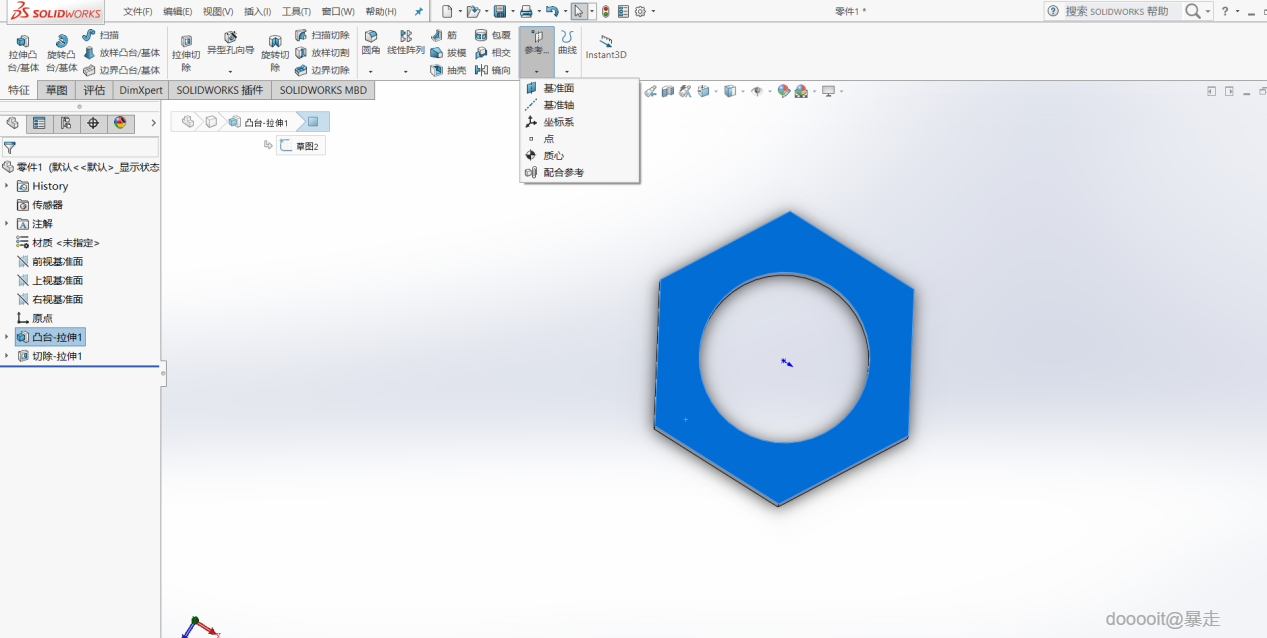Select 前视基准面 in feature tree
1267x638 pixels.
click(50, 262)
